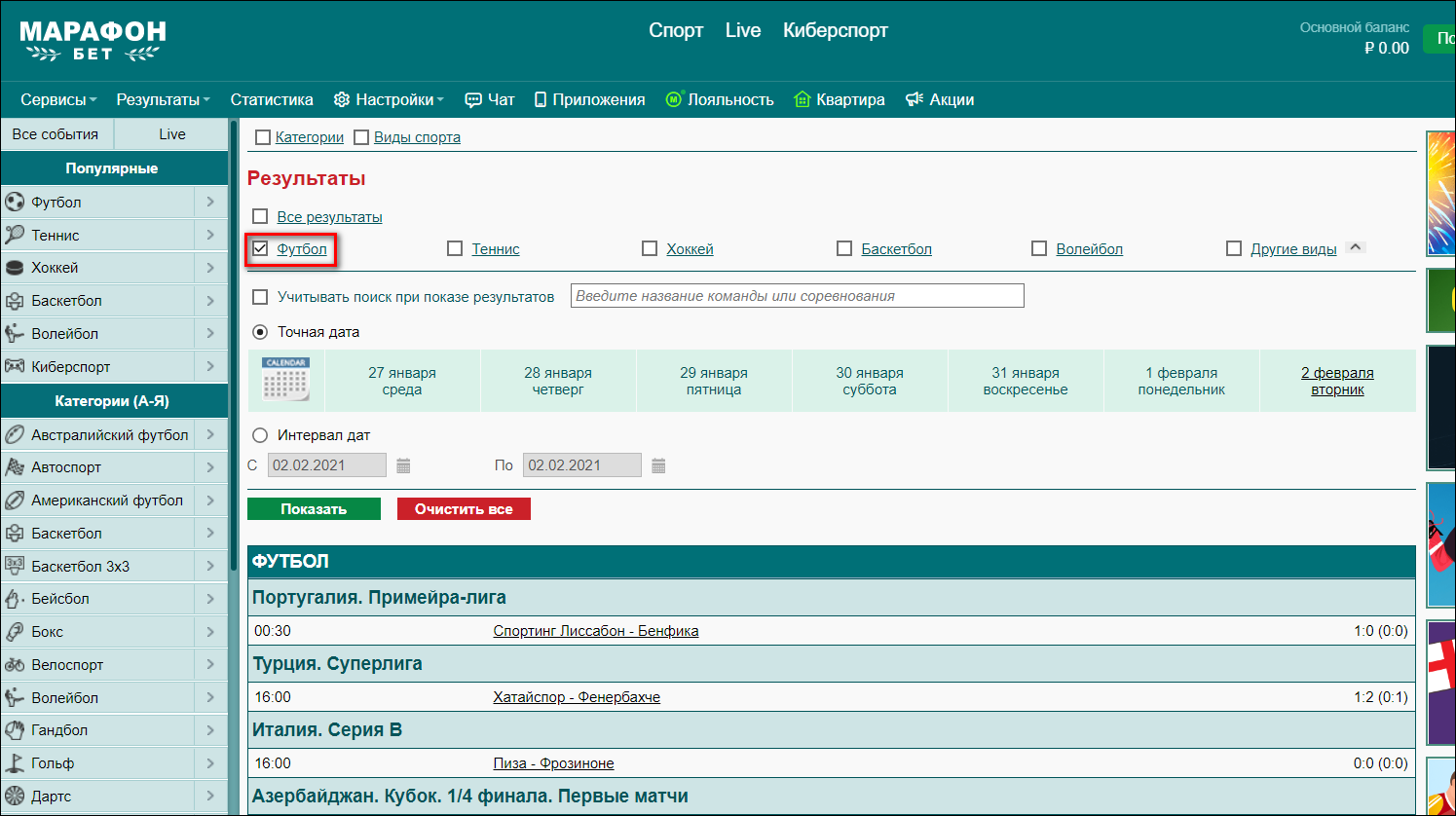This screenshot has height=816, width=1456.
Task: Switch to Все события tab
Action: [x=56, y=134]
